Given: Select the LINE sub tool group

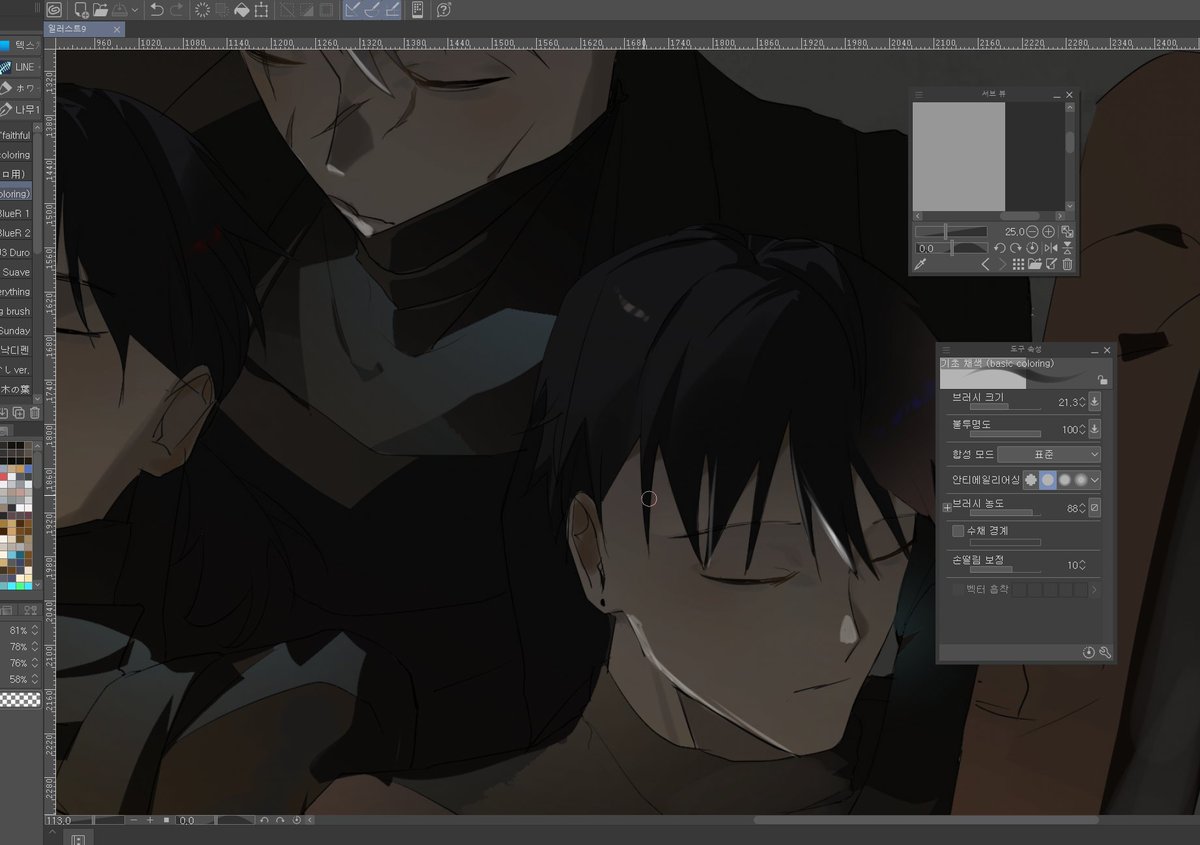Looking at the screenshot, I should (x=18, y=67).
